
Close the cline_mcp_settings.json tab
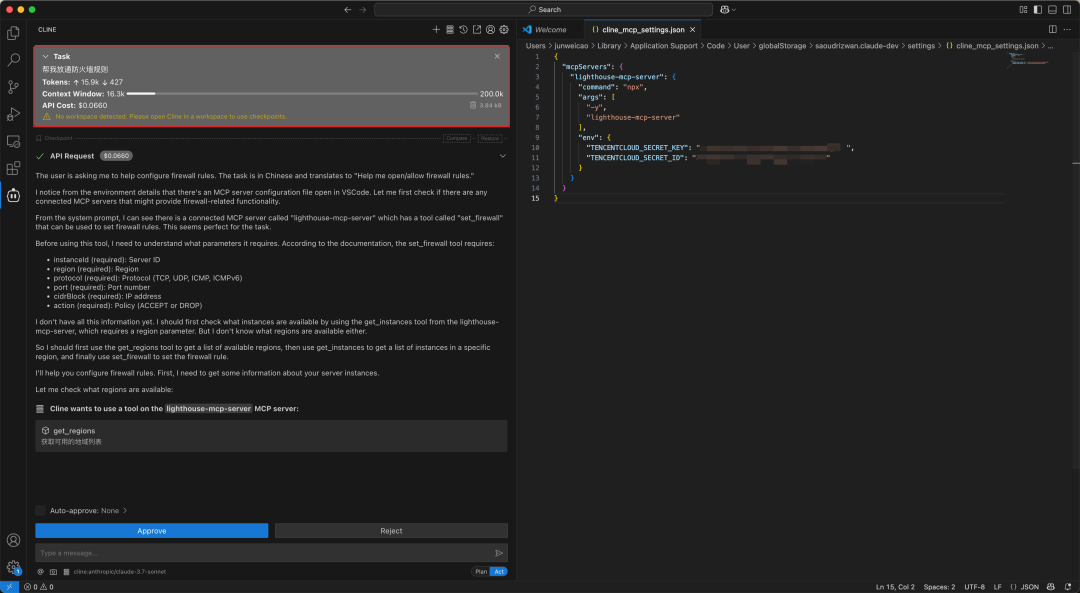692,30
